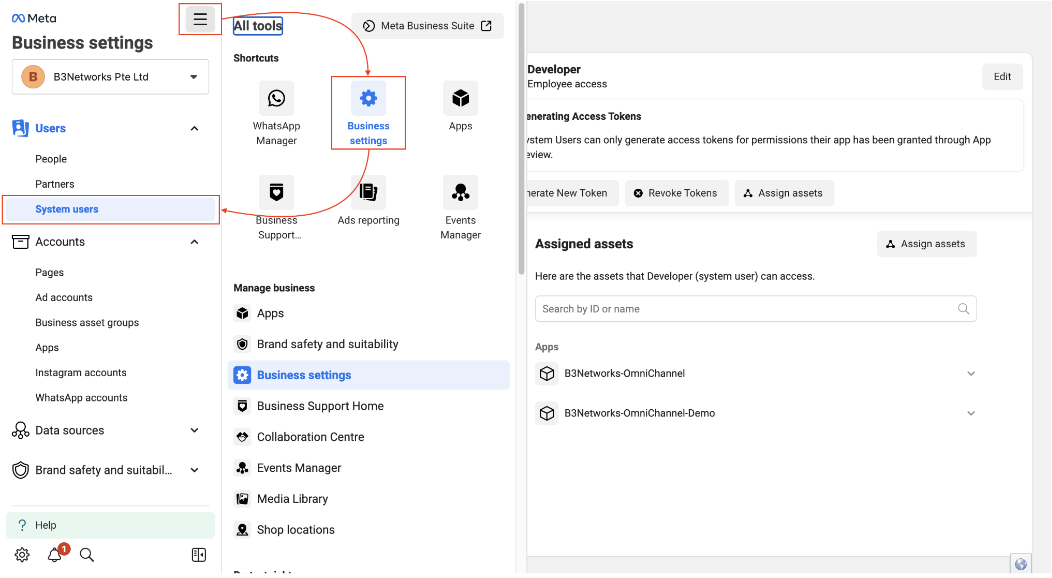Select Apps in Manage business list
The width and height of the screenshot is (1052, 578).
369,313
